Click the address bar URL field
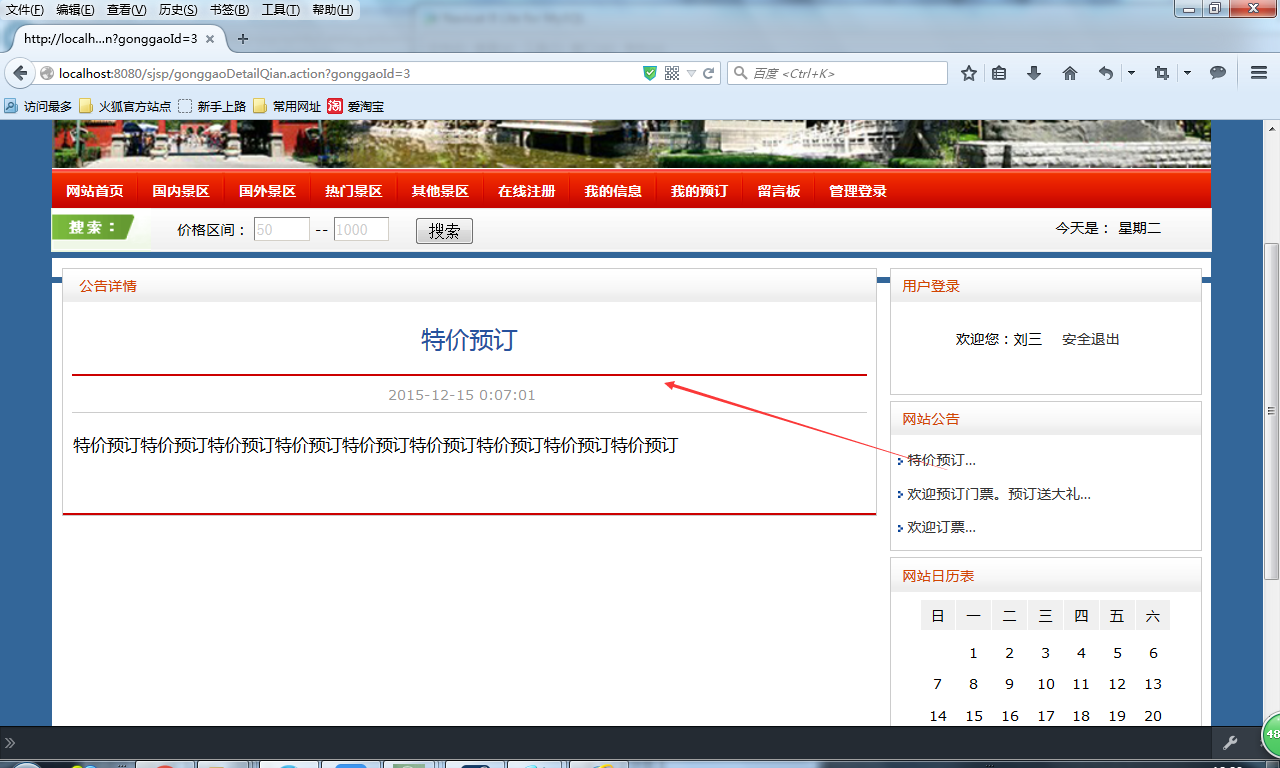Image resolution: width=1280 pixels, height=768 pixels. click(340, 73)
